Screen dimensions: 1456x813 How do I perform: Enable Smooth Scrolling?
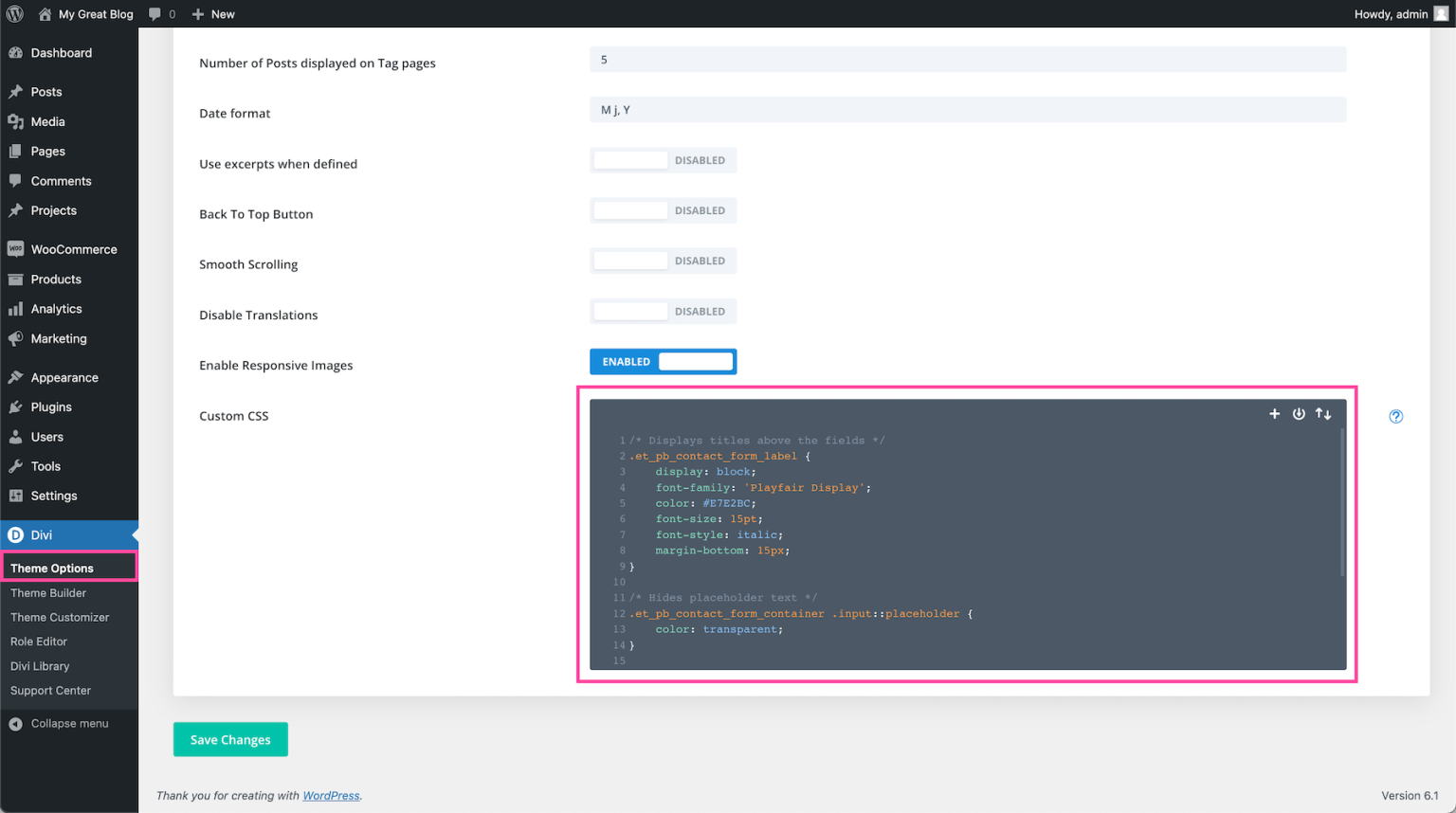click(663, 260)
